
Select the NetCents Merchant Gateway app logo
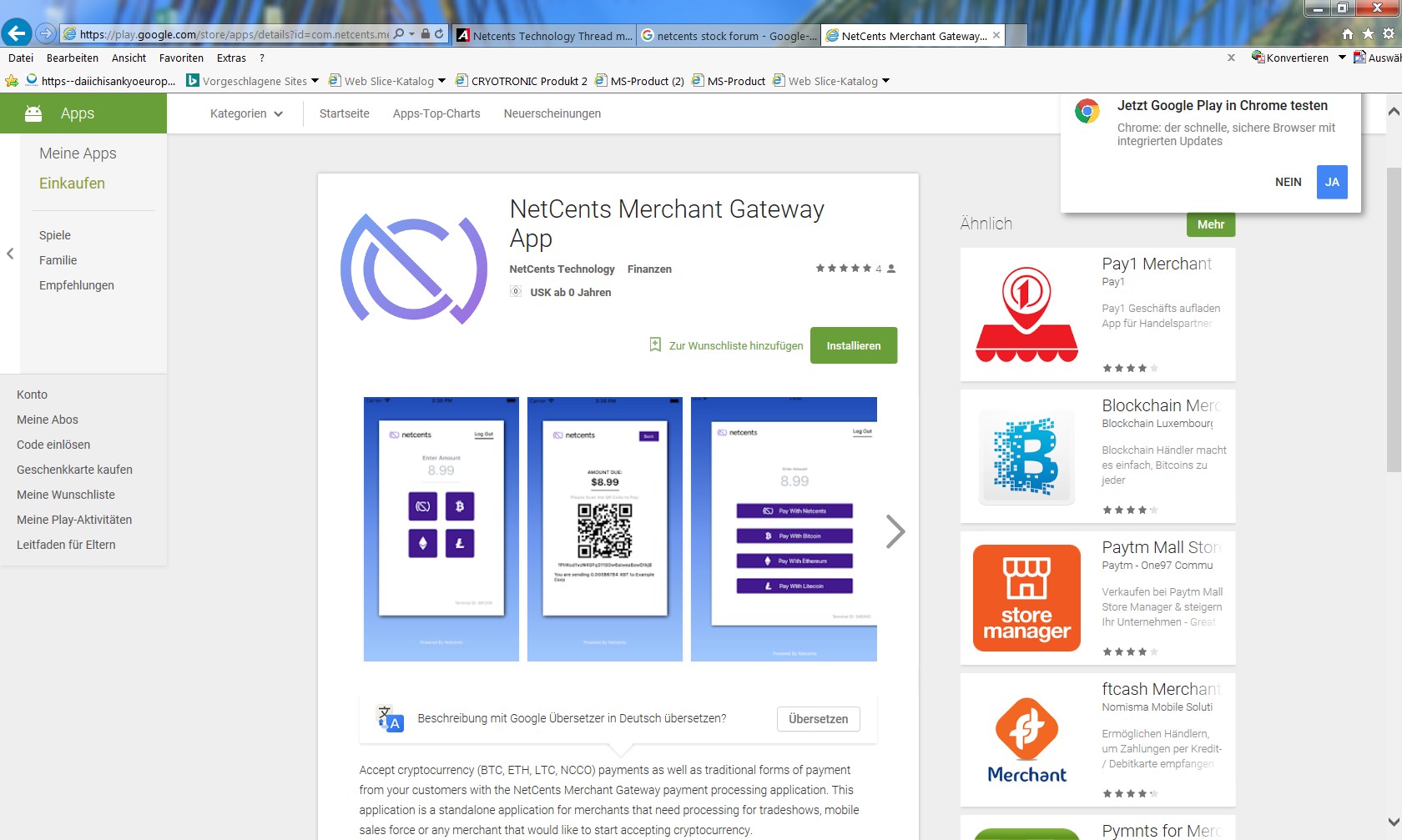click(x=415, y=267)
